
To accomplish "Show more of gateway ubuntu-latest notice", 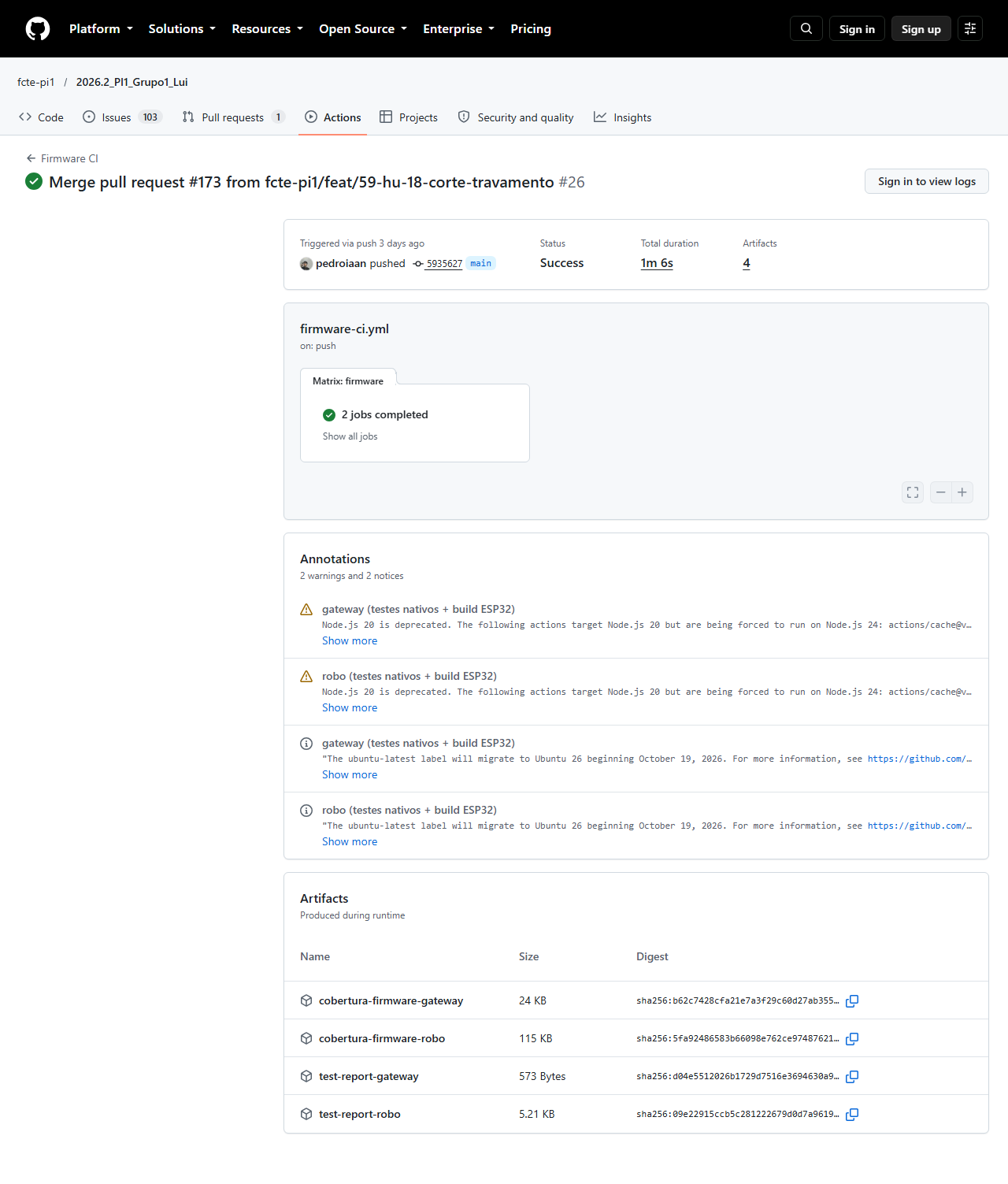I will click(350, 775).
